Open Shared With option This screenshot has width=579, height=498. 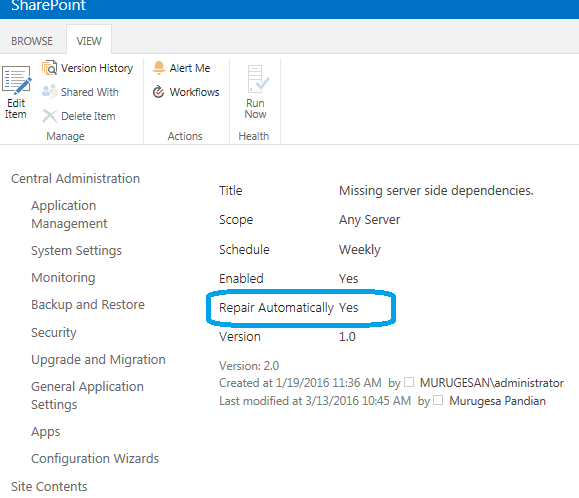[90, 92]
